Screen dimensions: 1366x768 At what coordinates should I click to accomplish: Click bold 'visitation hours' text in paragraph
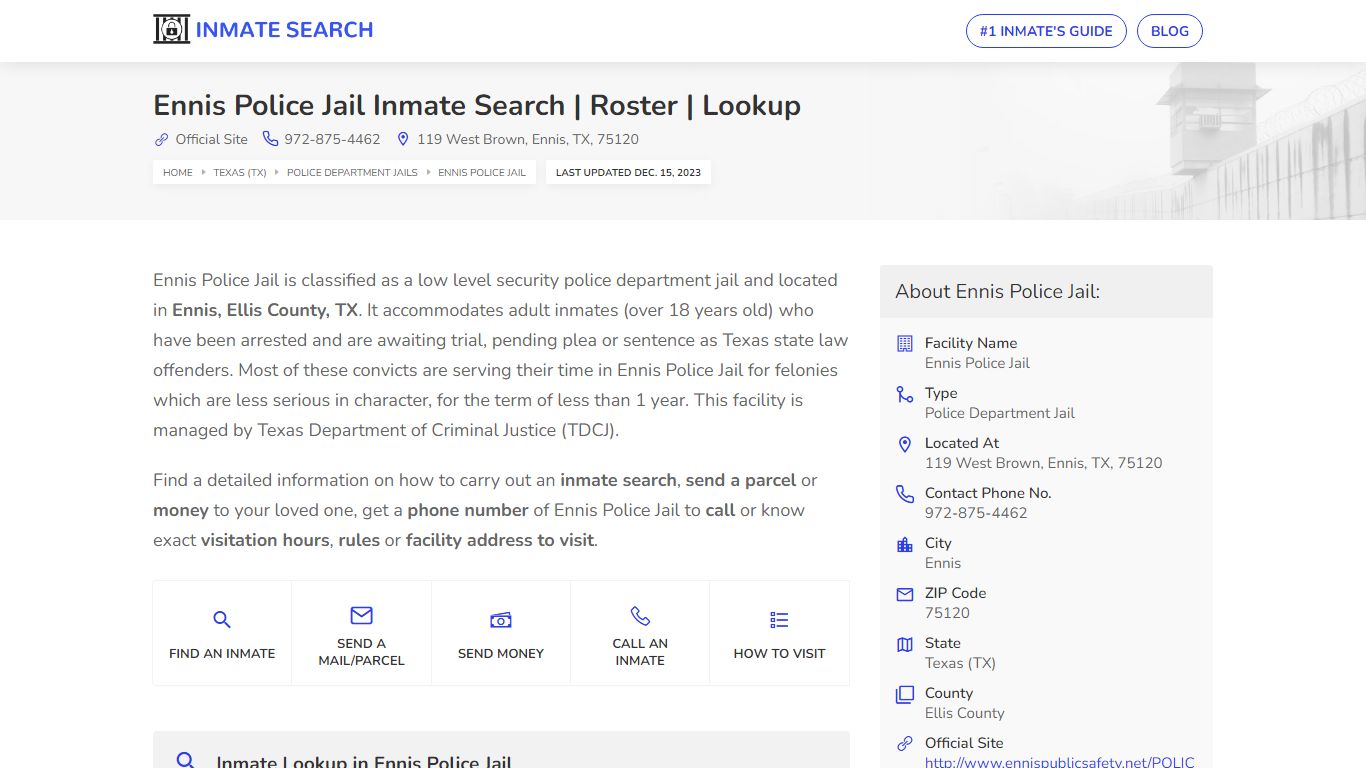click(265, 540)
